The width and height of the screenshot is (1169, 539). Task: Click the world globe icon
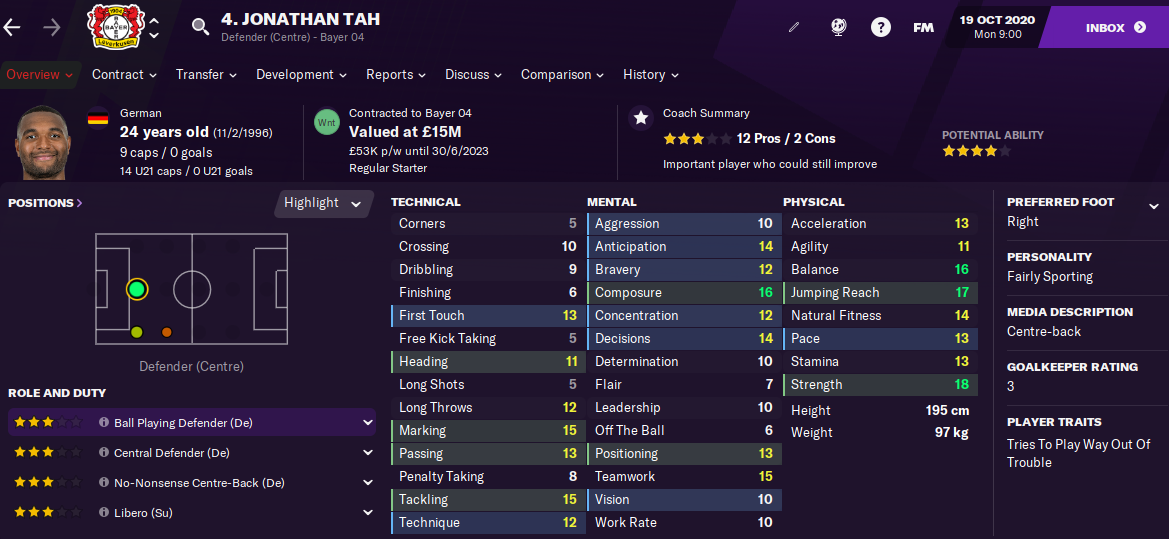[x=838, y=27]
